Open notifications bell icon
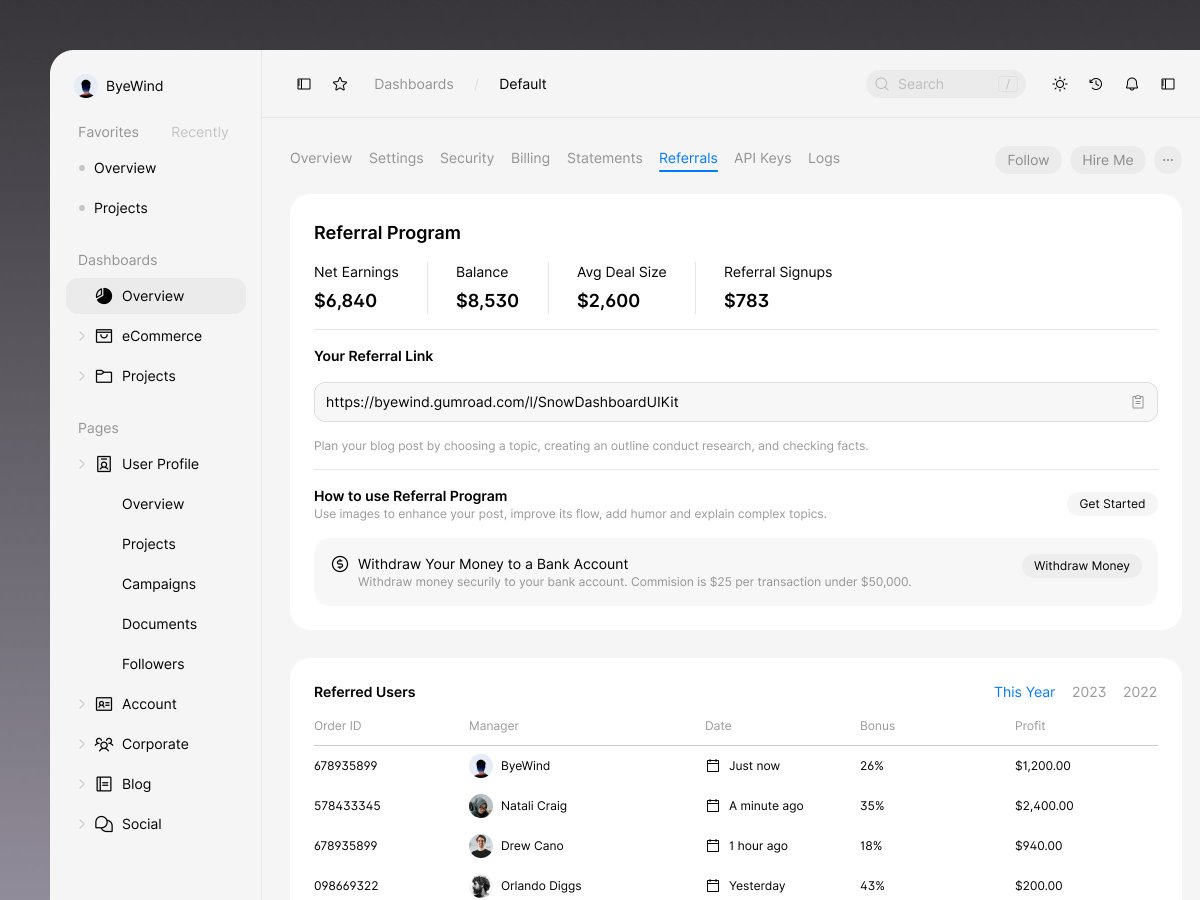 (x=1132, y=84)
